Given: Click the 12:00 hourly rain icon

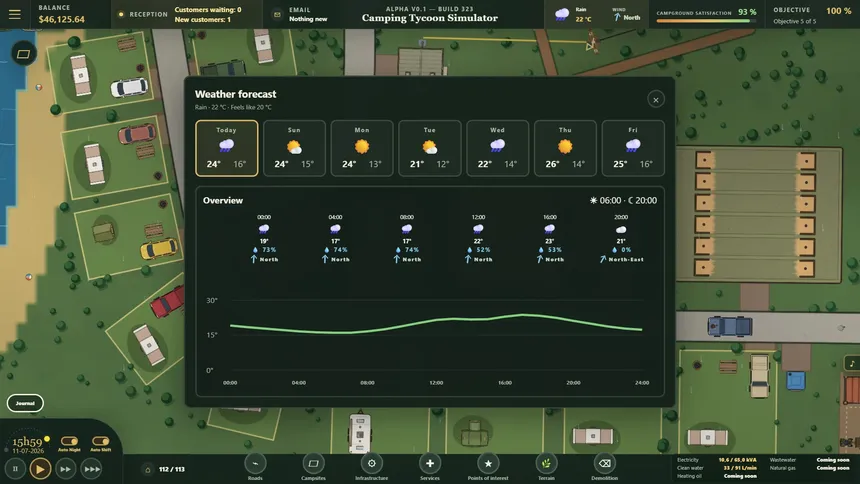Looking at the screenshot, I should pyautogui.click(x=478, y=228).
